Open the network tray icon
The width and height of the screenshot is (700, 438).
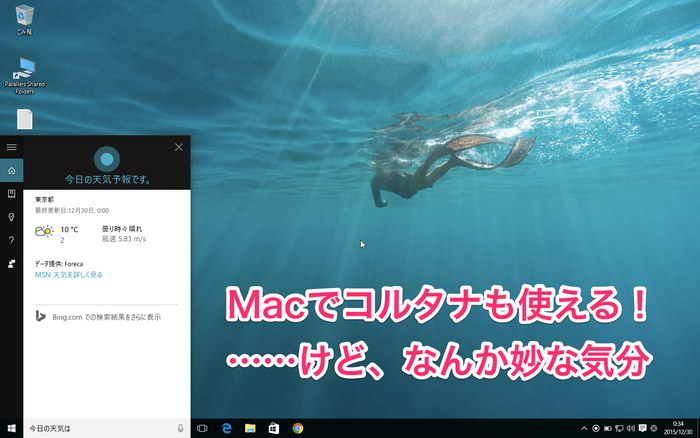(x=619, y=428)
